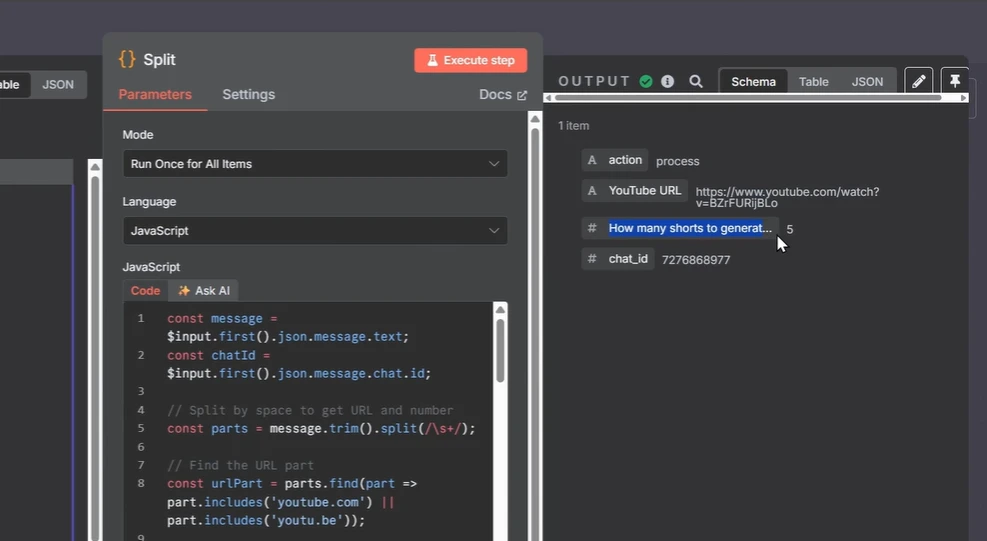This screenshot has width=987, height=541.
Task: Select the JSON tab in the input panel
Action: (58, 84)
